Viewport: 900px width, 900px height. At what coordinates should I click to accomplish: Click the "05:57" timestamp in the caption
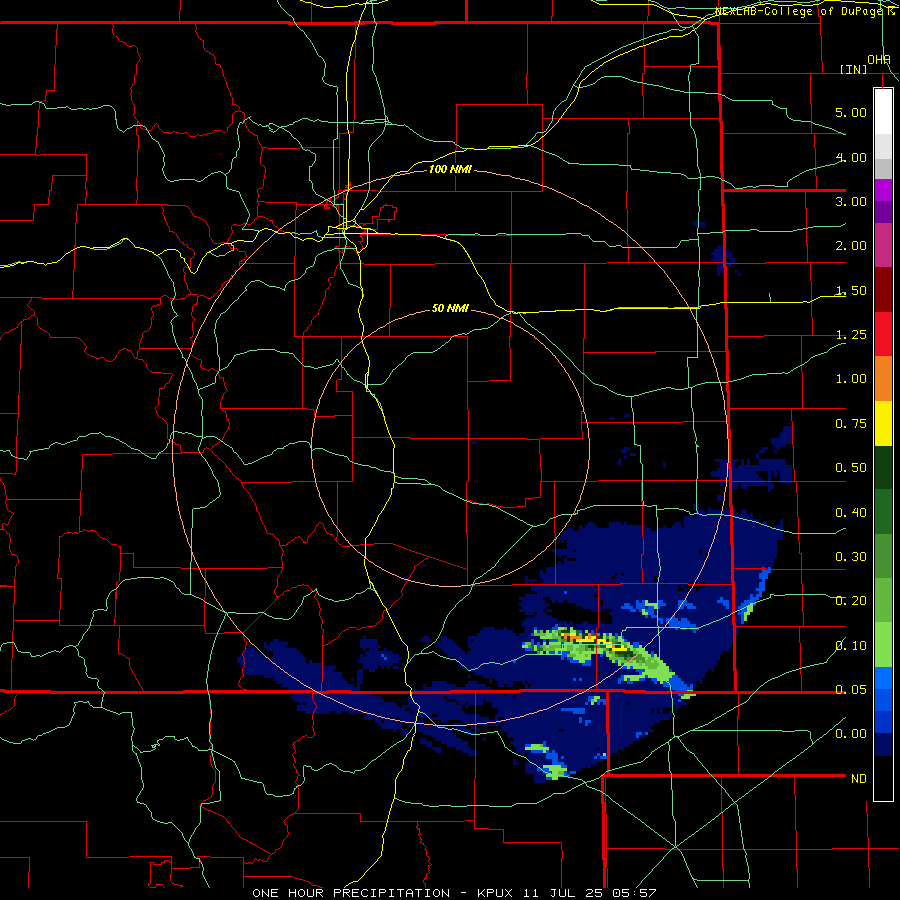(x=634, y=893)
